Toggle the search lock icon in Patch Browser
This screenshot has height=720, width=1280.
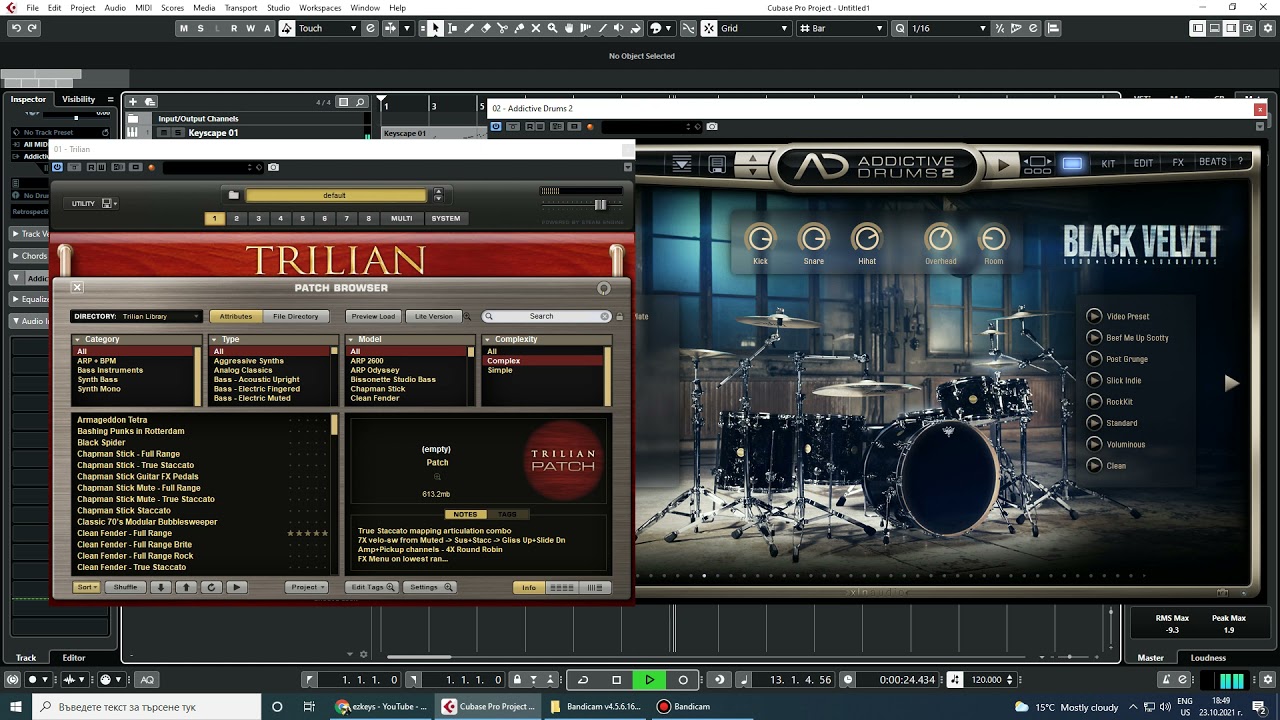tap(619, 316)
